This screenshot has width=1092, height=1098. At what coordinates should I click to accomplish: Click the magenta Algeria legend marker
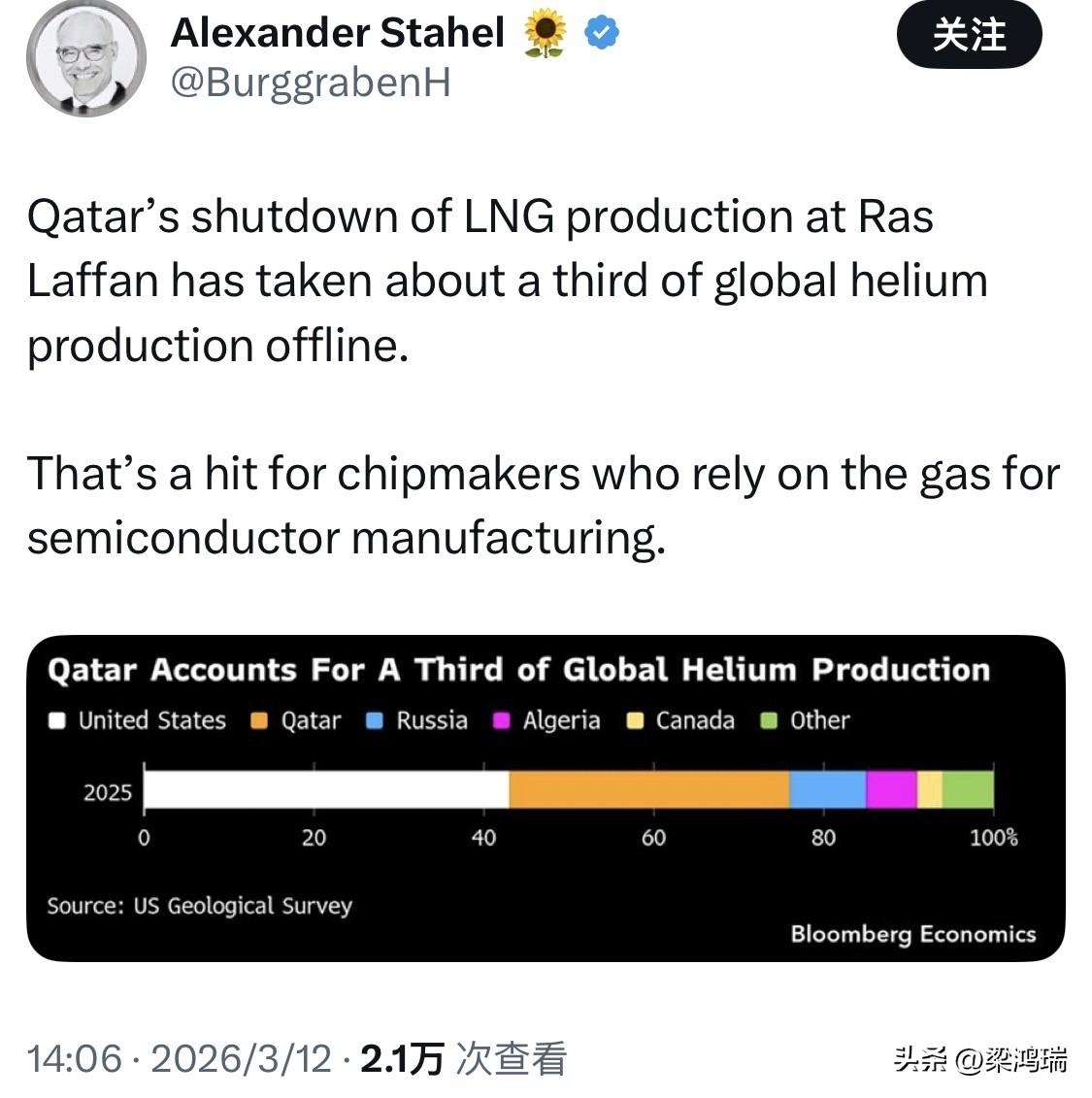[502, 721]
